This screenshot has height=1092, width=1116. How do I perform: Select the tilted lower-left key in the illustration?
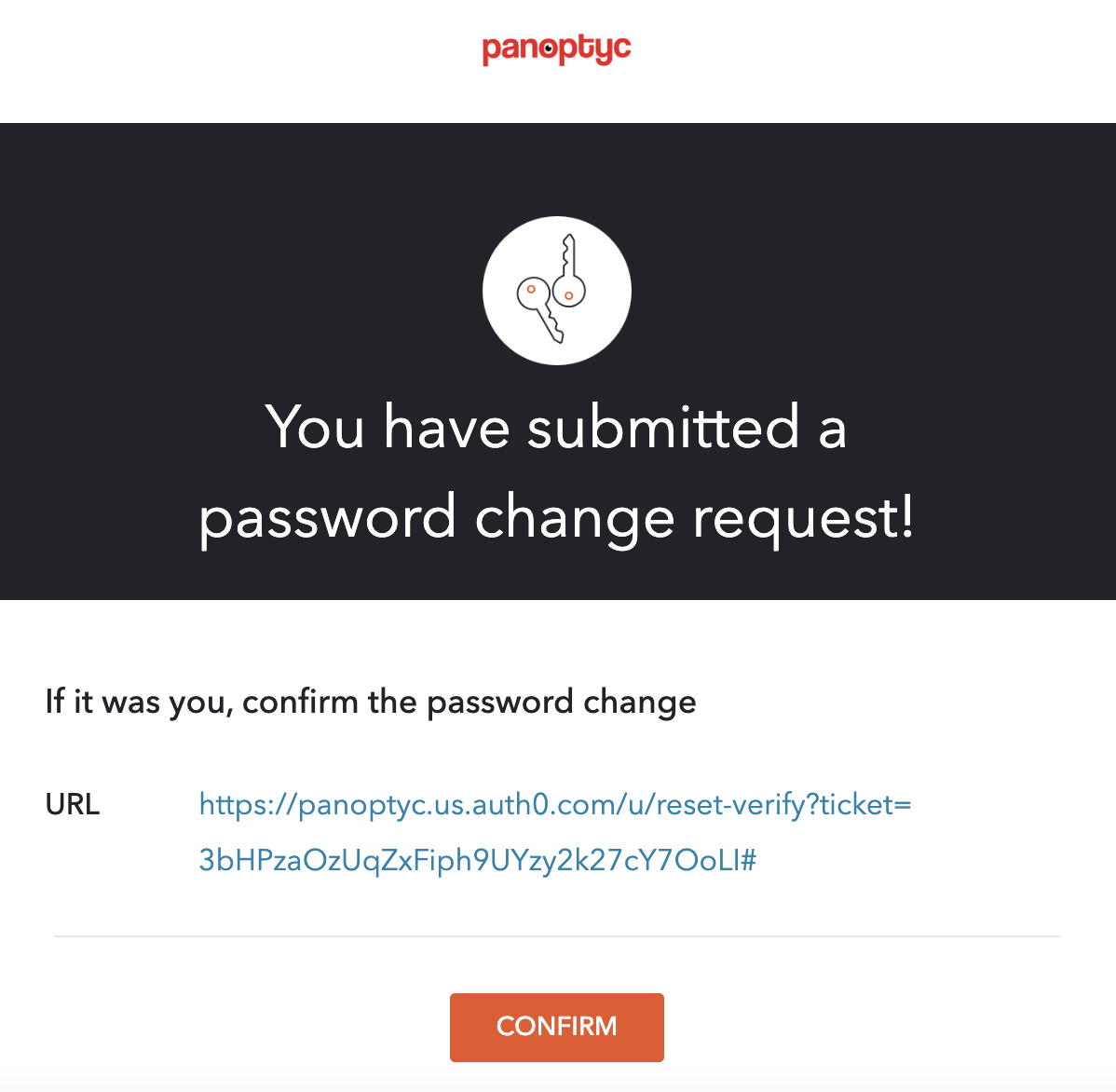pos(541,309)
